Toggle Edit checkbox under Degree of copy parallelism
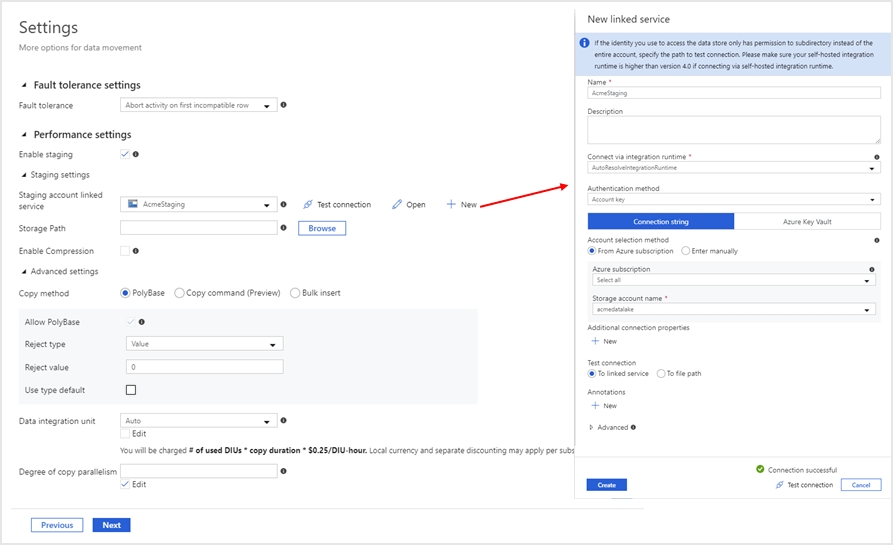The height and width of the screenshot is (545, 893). coord(125,484)
